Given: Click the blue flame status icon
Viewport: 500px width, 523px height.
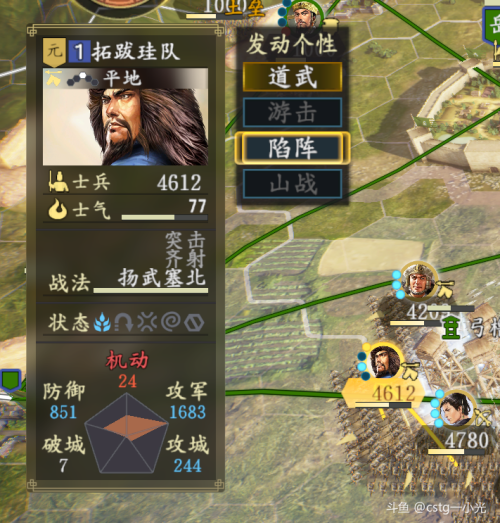Looking at the screenshot, I should [102, 322].
